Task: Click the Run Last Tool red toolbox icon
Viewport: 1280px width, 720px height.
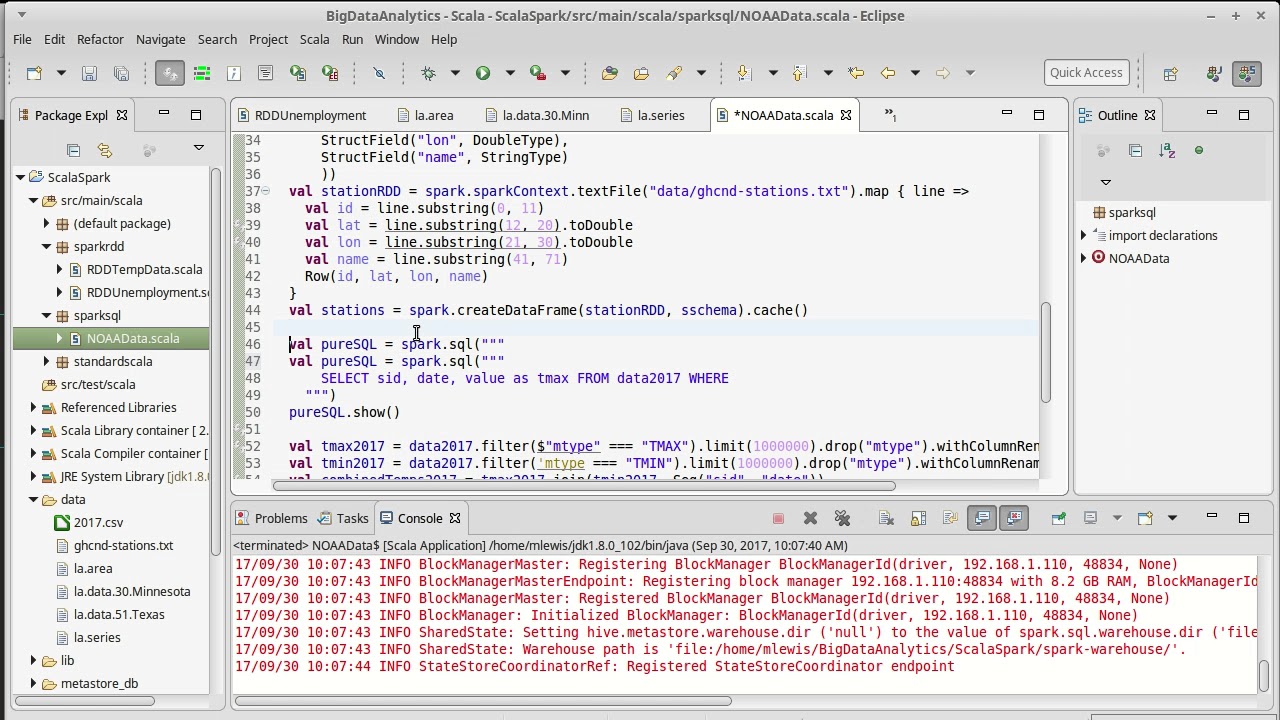Action: click(x=538, y=73)
